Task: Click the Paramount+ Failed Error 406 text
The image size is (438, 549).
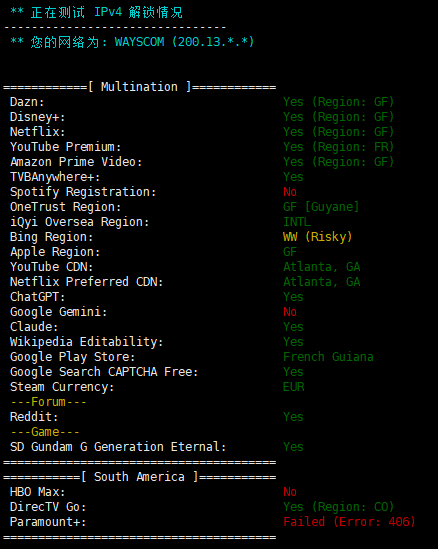Action: coord(349,522)
